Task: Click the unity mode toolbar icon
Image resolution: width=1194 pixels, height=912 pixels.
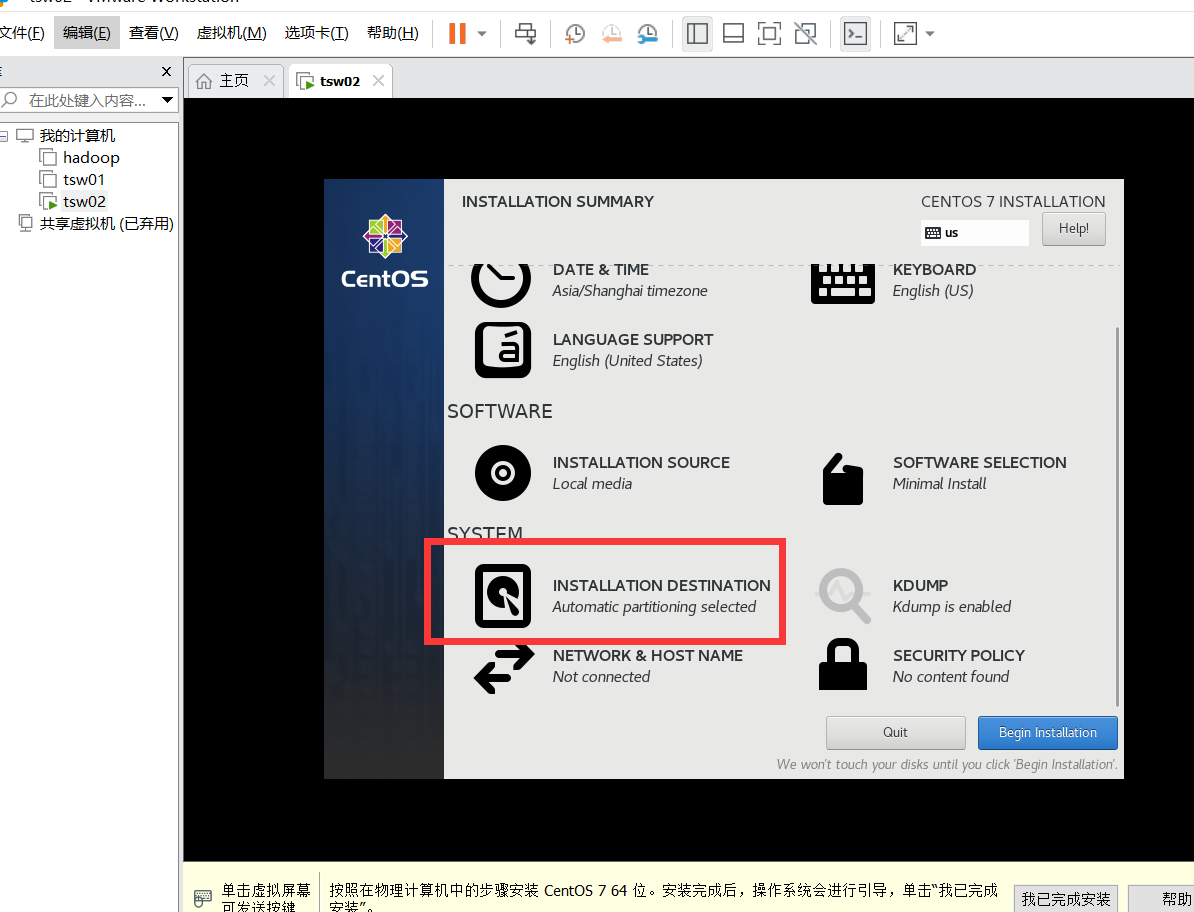Action: 805,33
